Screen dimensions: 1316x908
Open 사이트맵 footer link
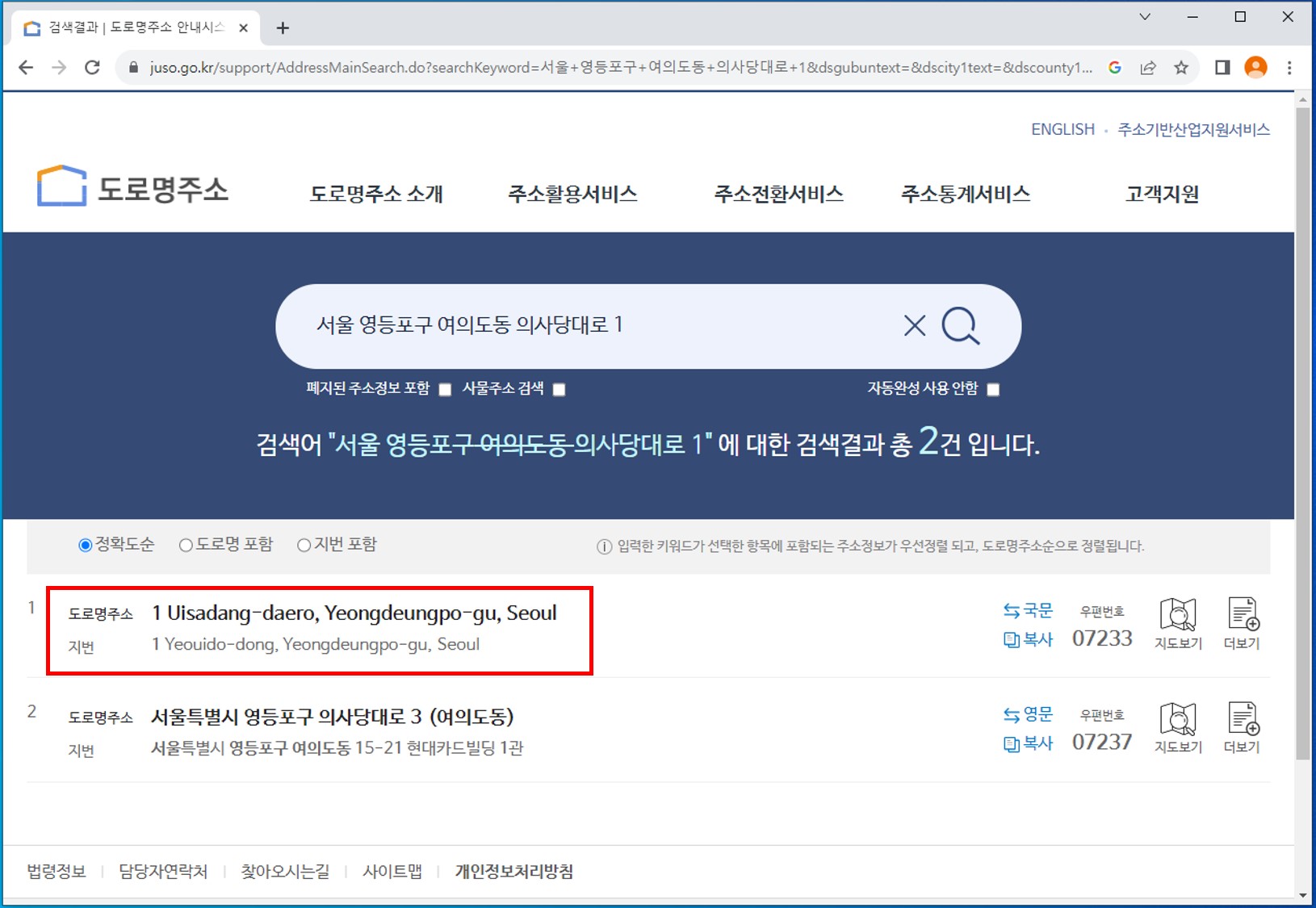pos(392,872)
